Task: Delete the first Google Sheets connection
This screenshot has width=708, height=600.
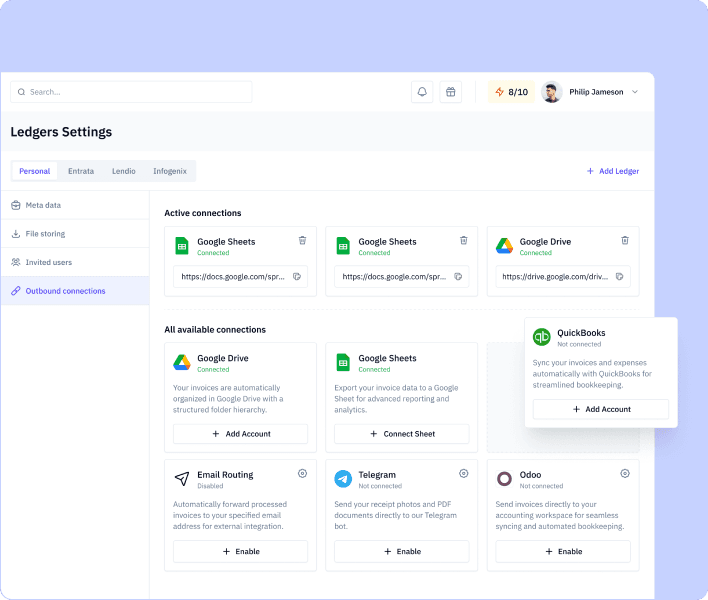Action: pos(302,240)
